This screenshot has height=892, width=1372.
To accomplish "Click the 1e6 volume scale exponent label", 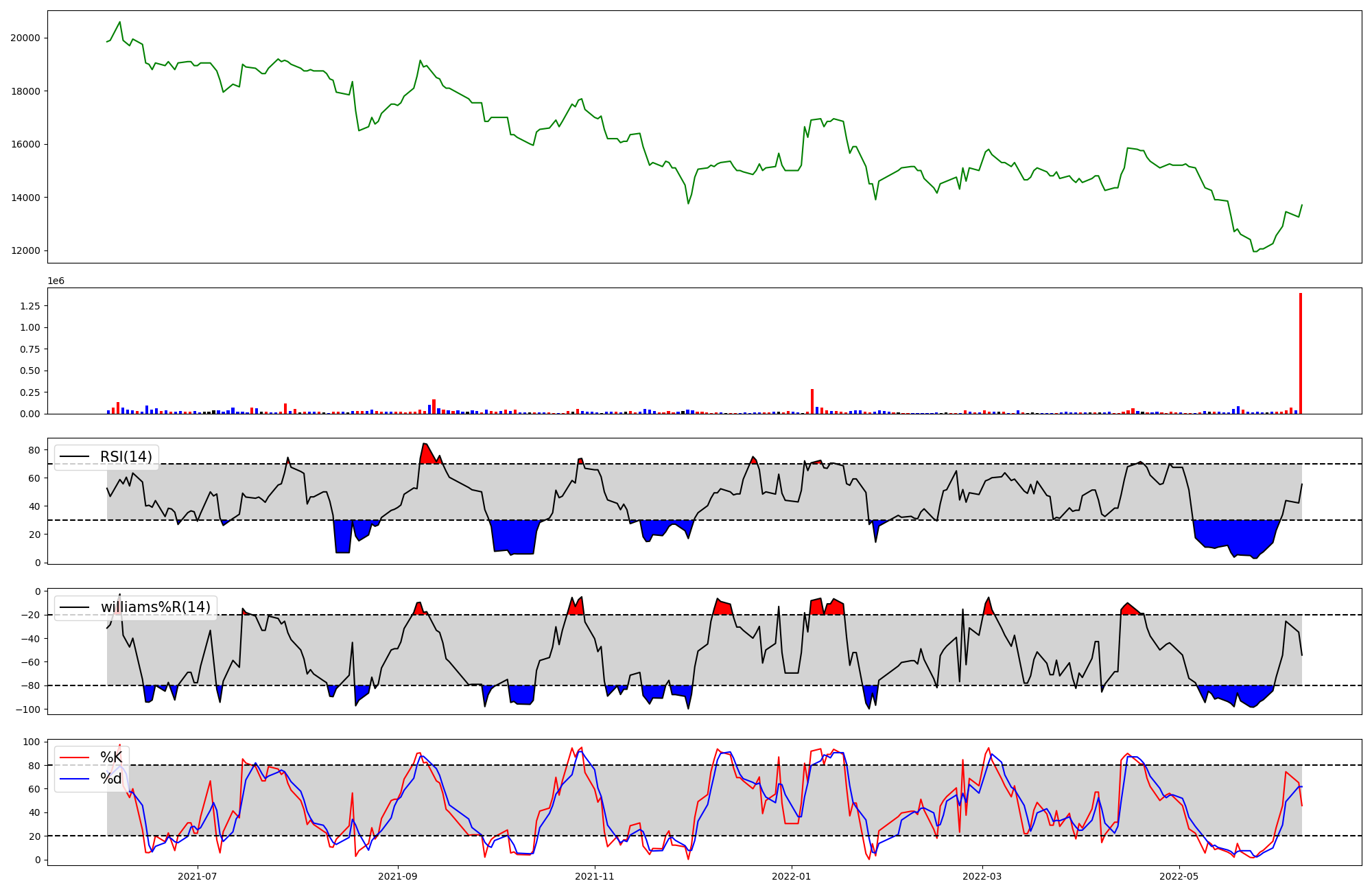I will tap(56, 281).
